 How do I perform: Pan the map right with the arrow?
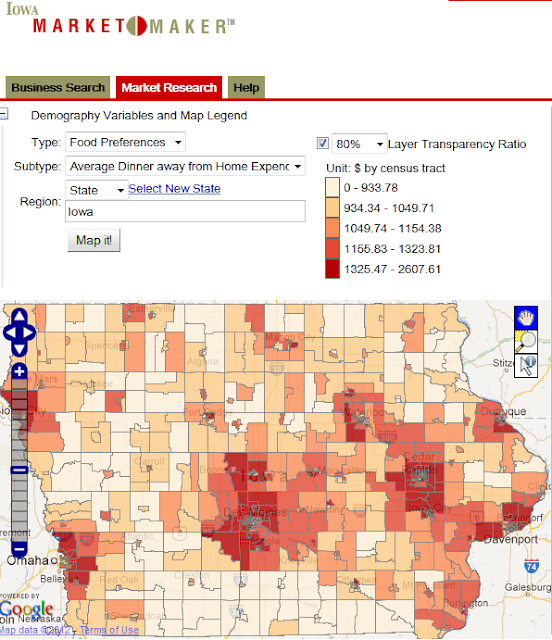point(29,333)
